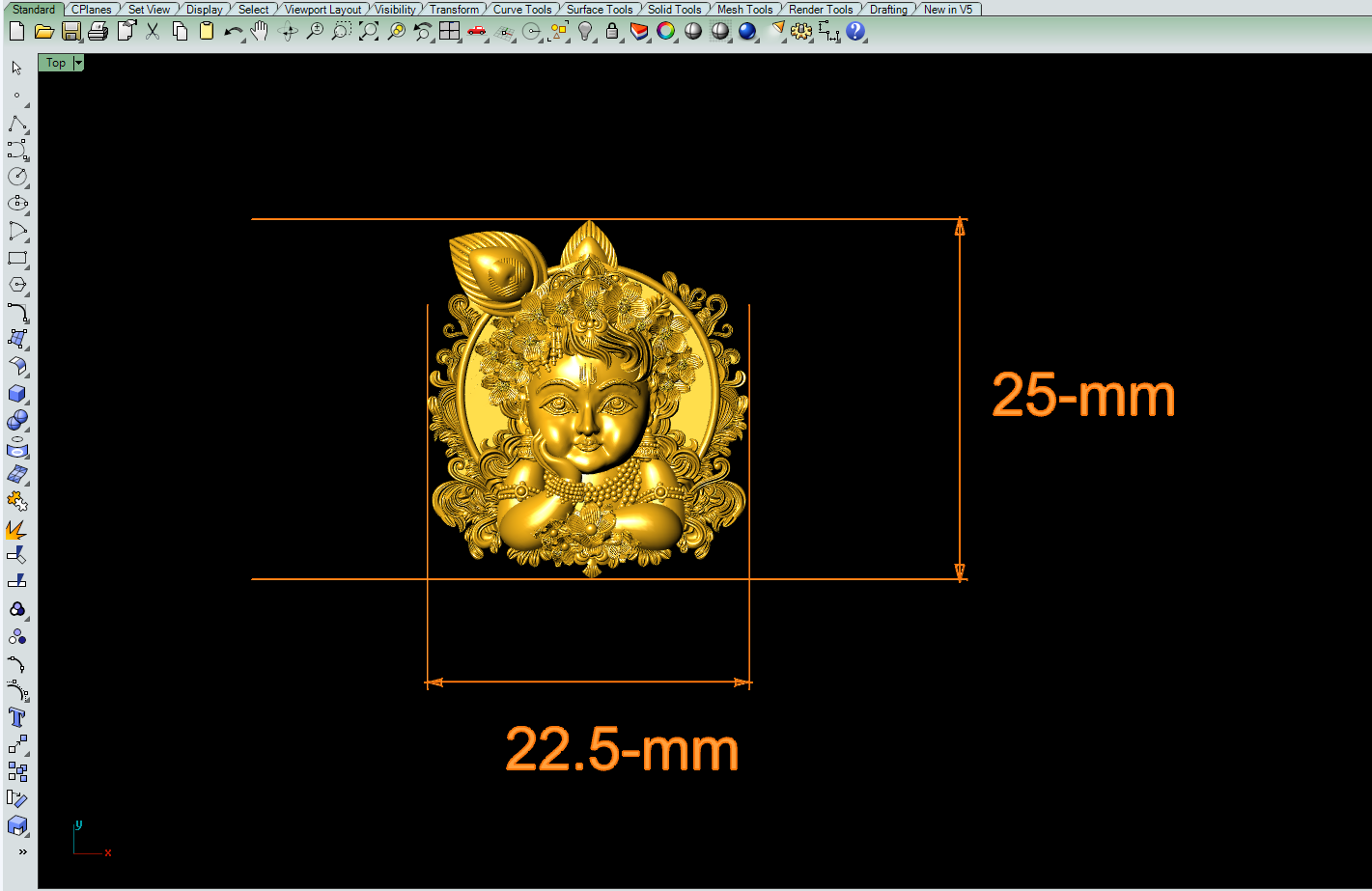Open the color wheel material icon
The width and height of the screenshot is (1372, 891).
tap(665, 32)
